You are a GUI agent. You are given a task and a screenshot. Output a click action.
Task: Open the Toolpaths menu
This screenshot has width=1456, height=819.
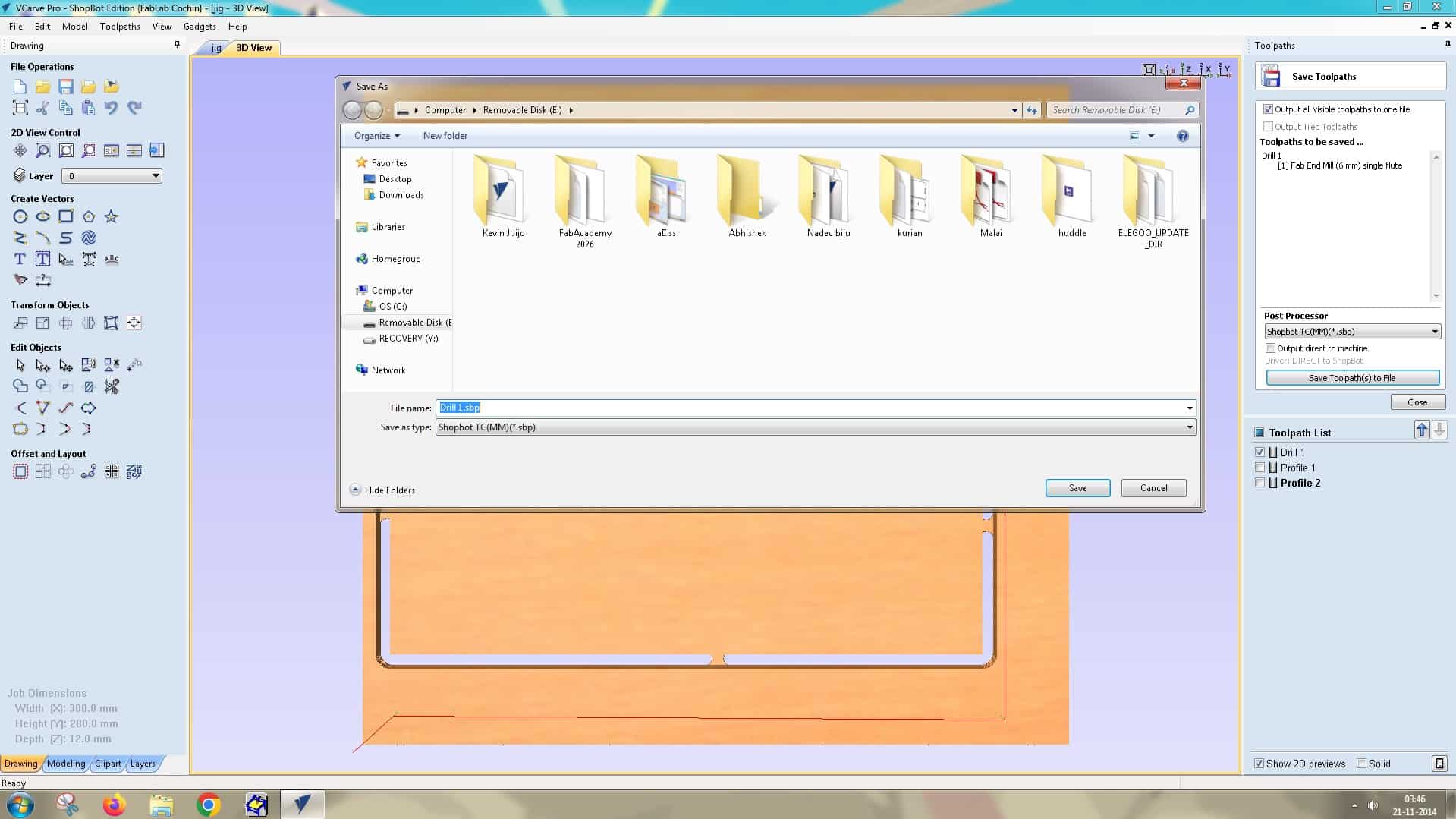(120, 27)
